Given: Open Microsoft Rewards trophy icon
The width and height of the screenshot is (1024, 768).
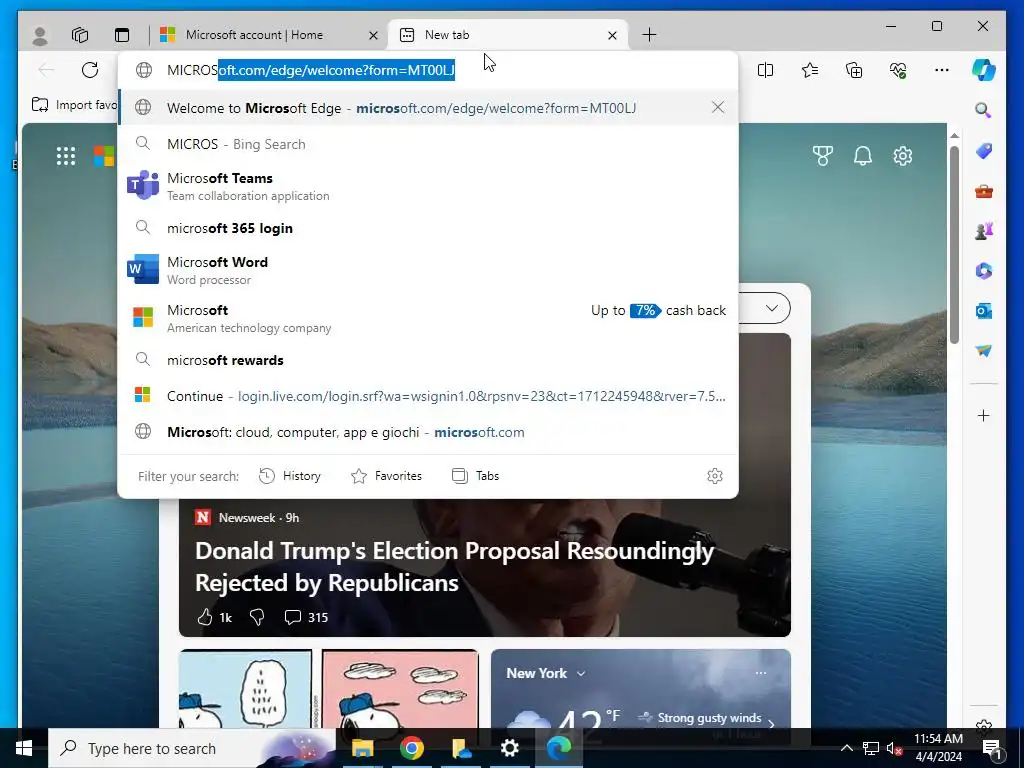Looking at the screenshot, I should [x=822, y=156].
